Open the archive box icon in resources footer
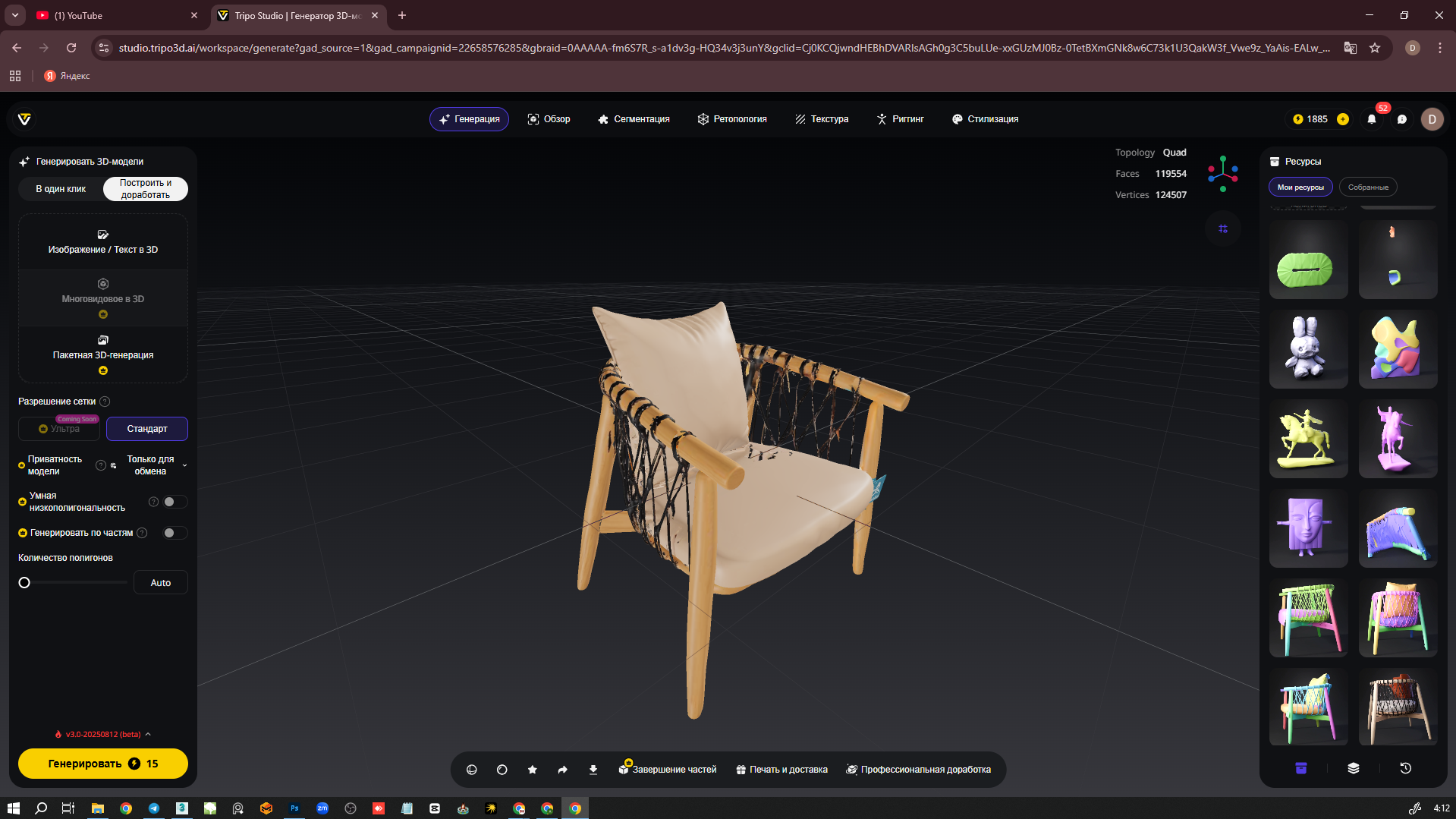1456x819 pixels. (1301, 768)
